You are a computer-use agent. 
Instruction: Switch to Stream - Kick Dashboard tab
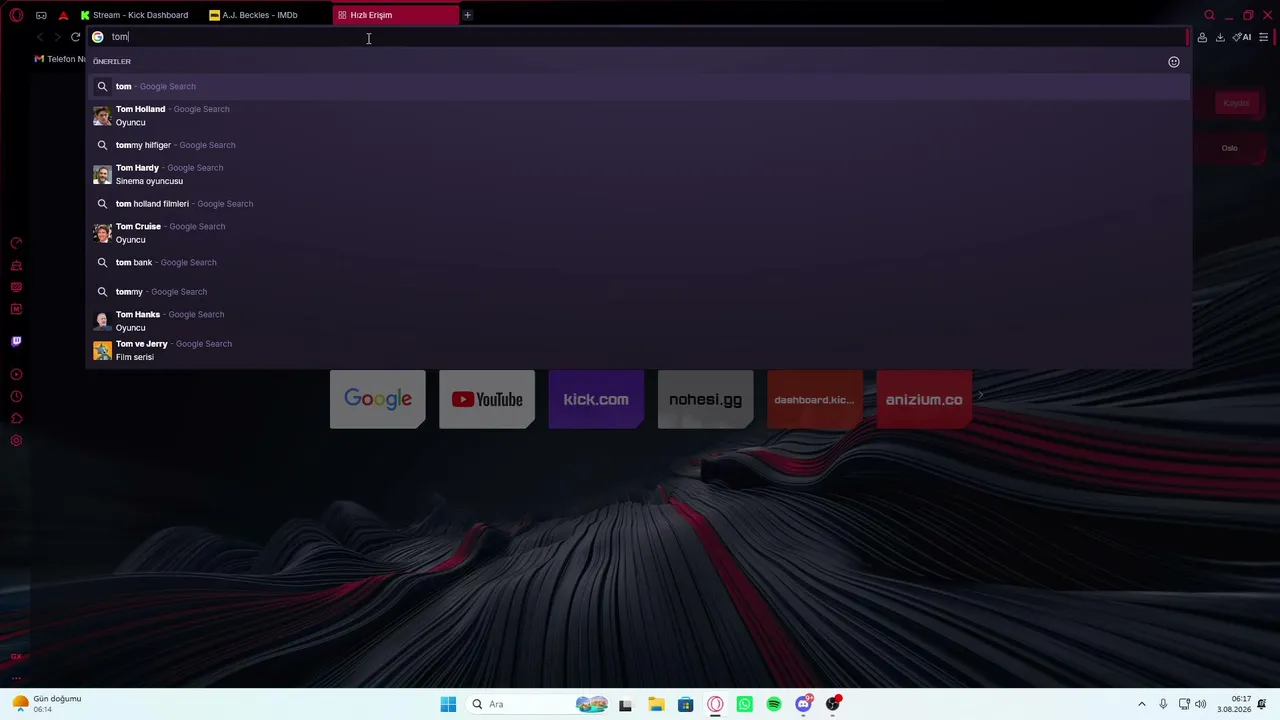tap(134, 15)
